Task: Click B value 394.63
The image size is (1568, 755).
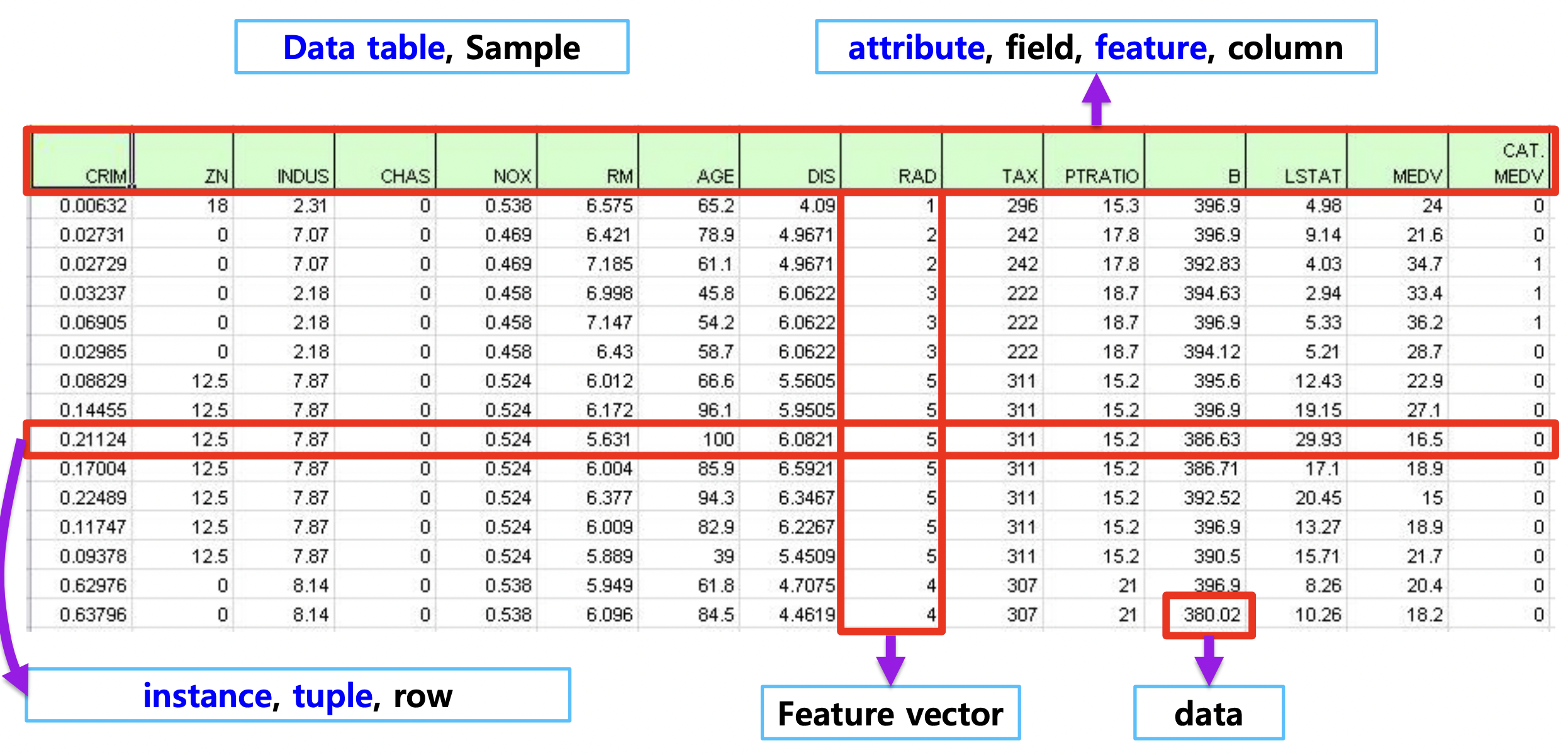Action: point(1196,293)
